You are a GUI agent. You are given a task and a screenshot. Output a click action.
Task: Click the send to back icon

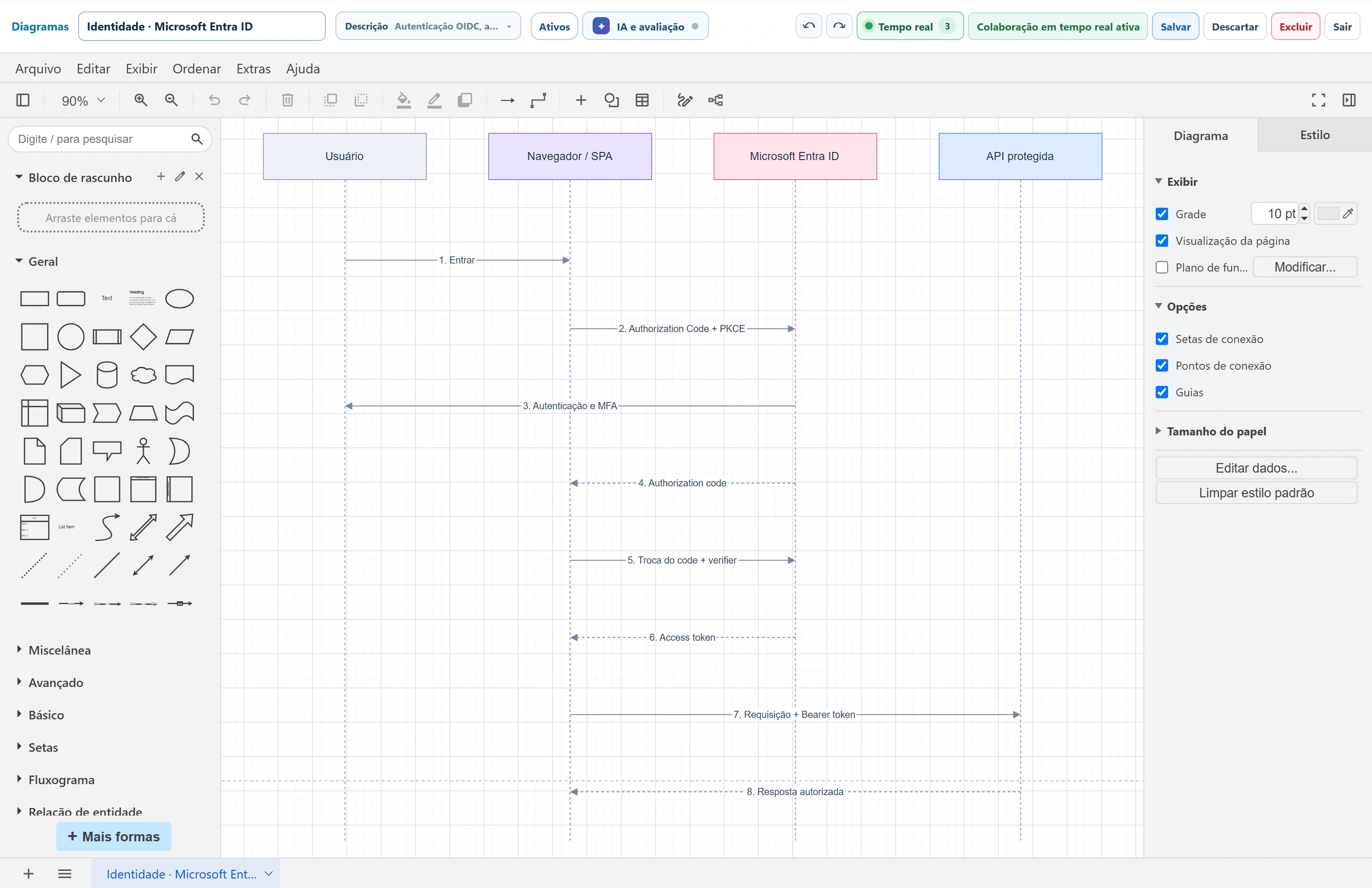361,101
